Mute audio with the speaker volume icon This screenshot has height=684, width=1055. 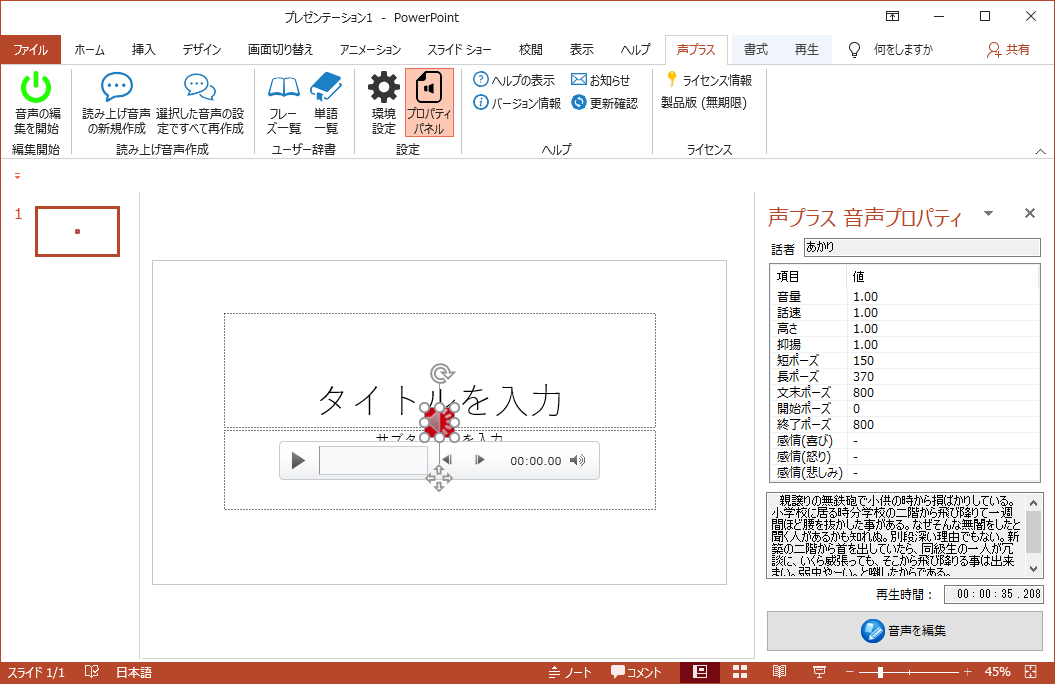click(x=577, y=460)
